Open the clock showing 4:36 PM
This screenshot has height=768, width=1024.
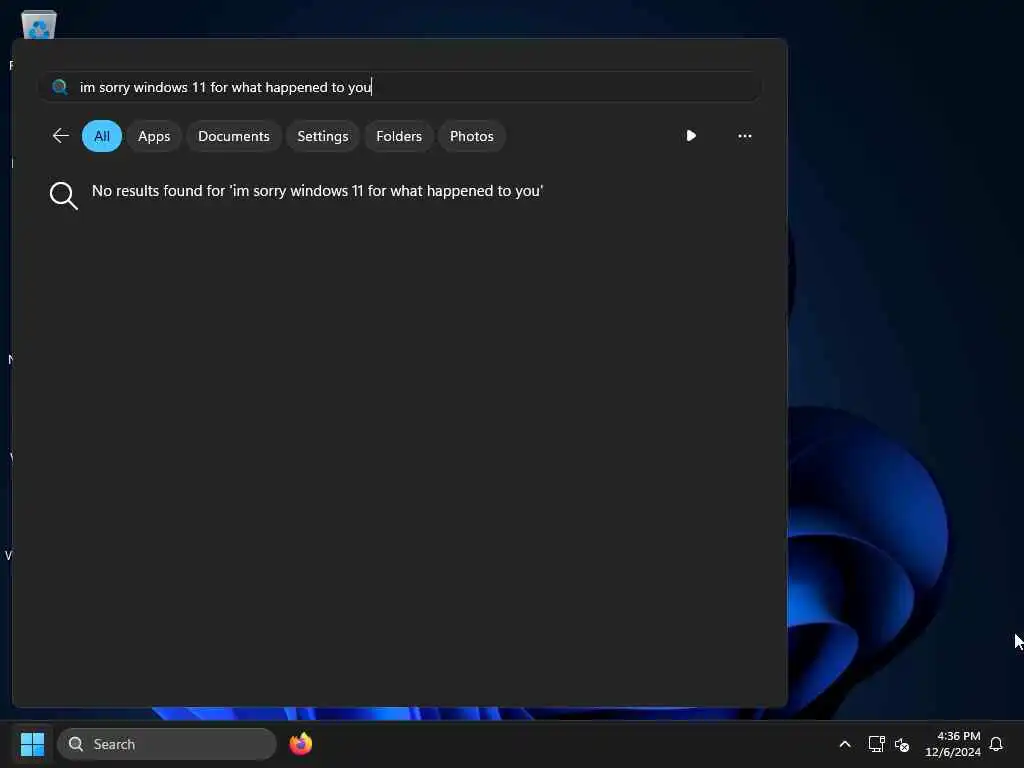coord(953,744)
